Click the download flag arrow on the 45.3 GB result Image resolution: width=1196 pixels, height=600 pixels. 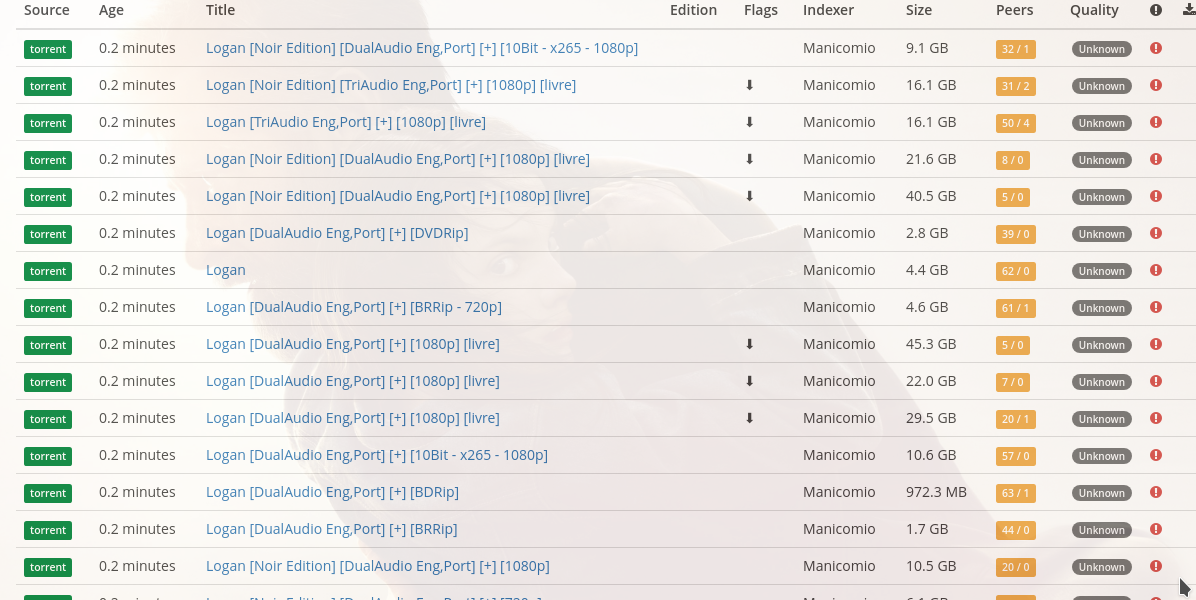pyautogui.click(x=749, y=345)
